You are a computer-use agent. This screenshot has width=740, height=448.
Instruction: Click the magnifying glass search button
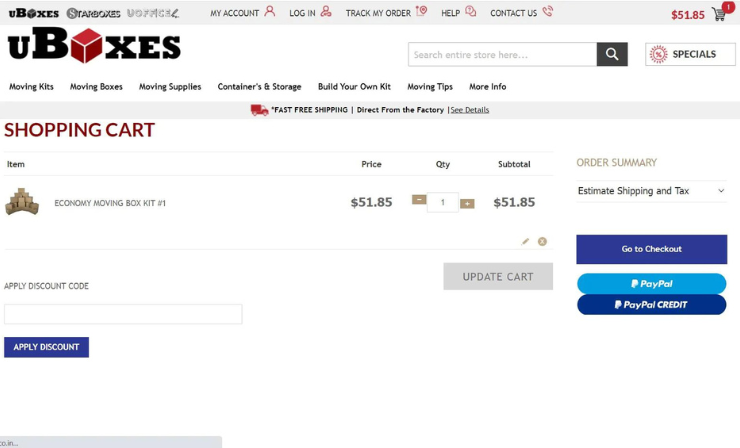click(612, 54)
